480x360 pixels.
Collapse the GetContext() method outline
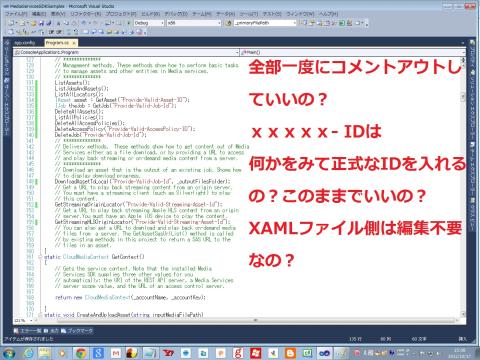pos(40,257)
